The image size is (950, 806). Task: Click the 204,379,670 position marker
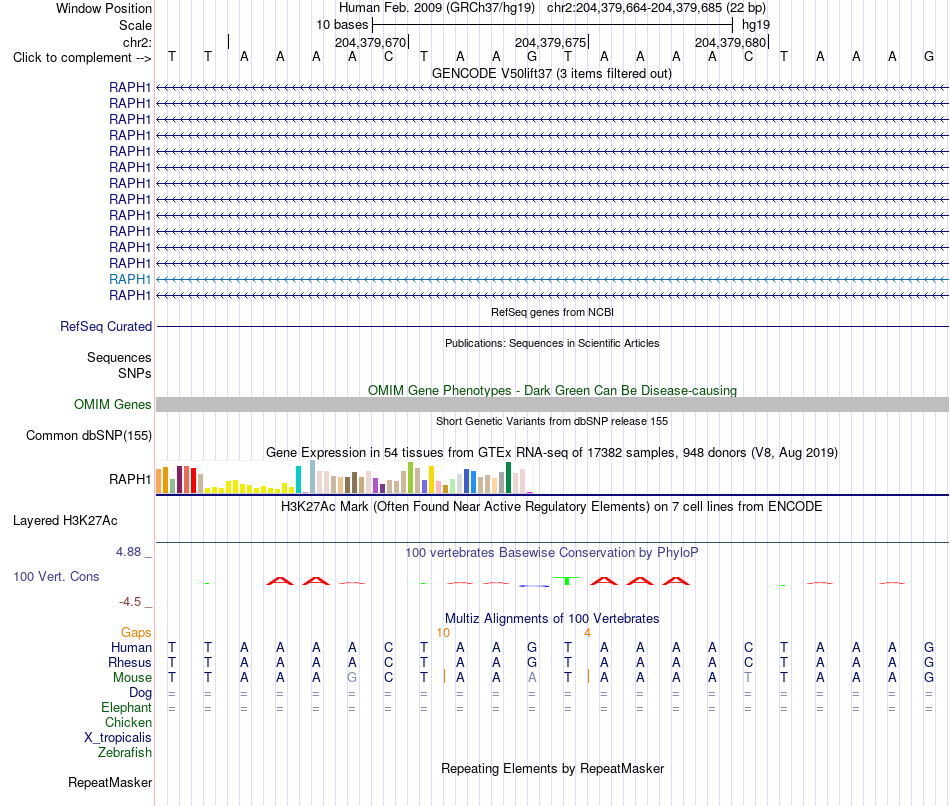pos(370,42)
